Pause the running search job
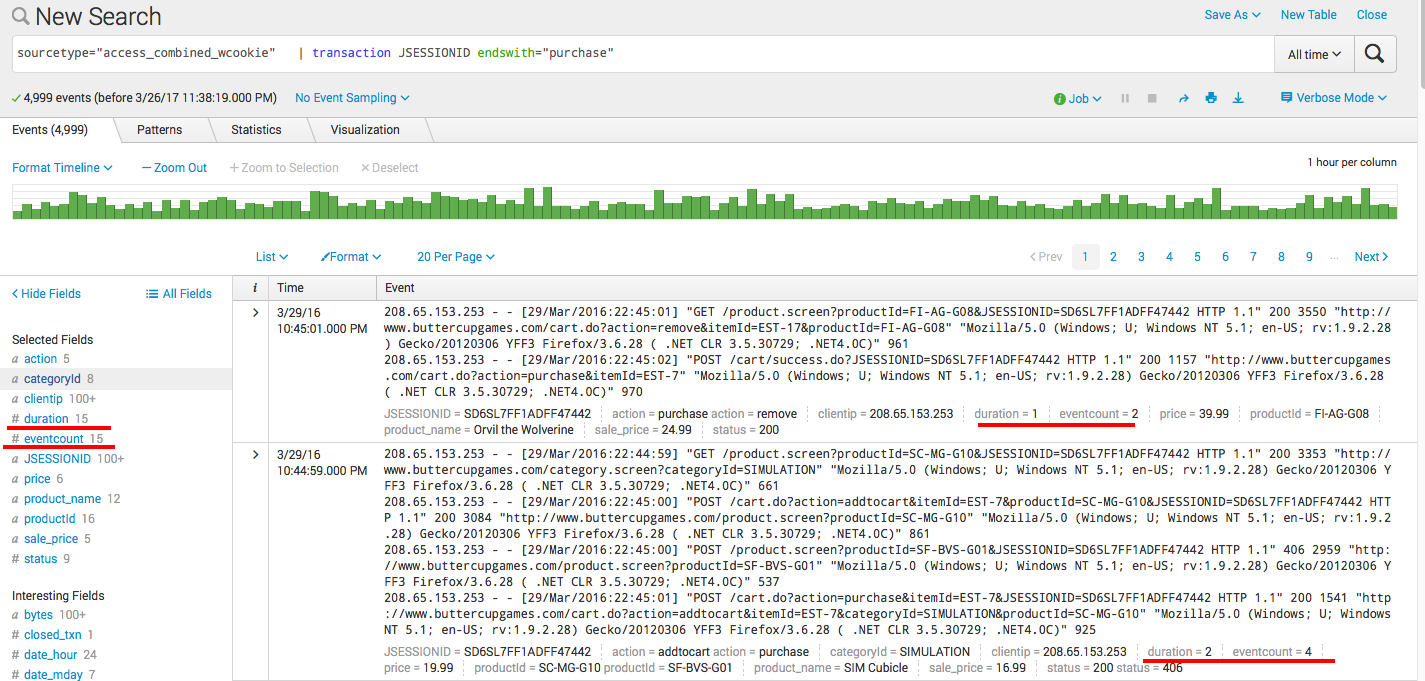1425x681 pixels. point(1124,97)
